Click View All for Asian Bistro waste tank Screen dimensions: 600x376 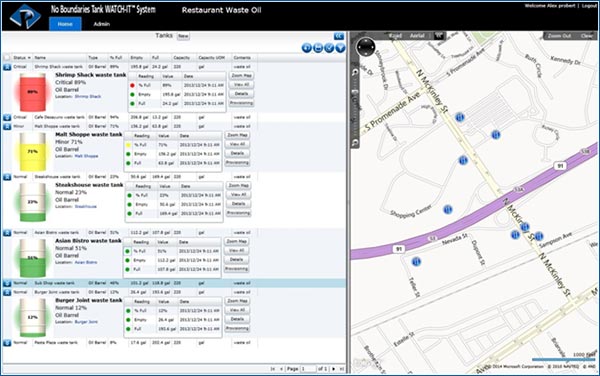coord(236,251)
